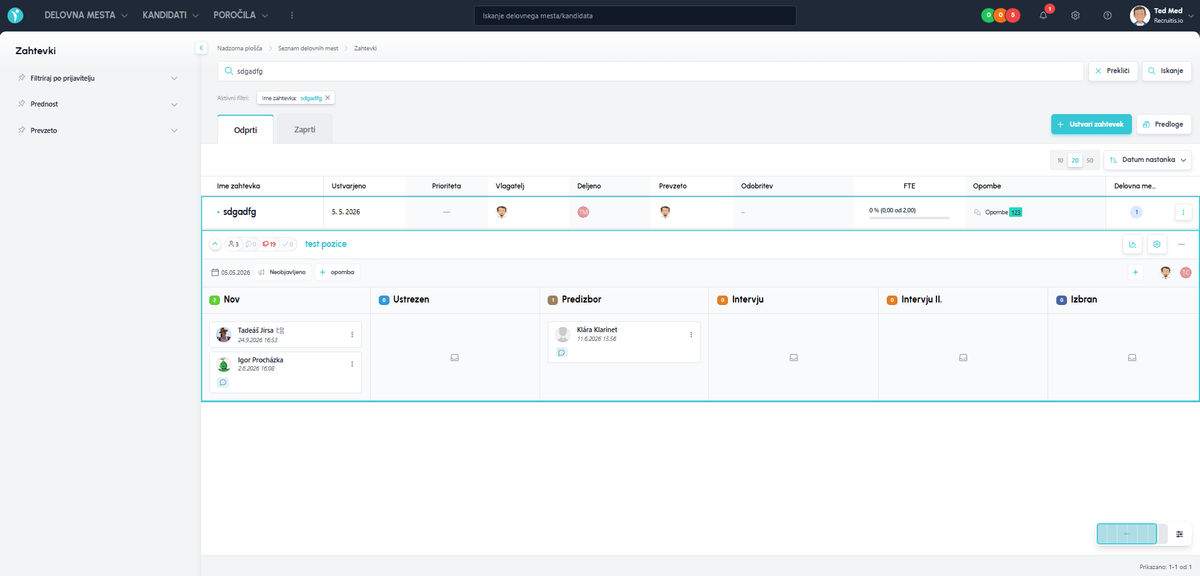Click the Ustvari zahtevek button

[1091, 124]
